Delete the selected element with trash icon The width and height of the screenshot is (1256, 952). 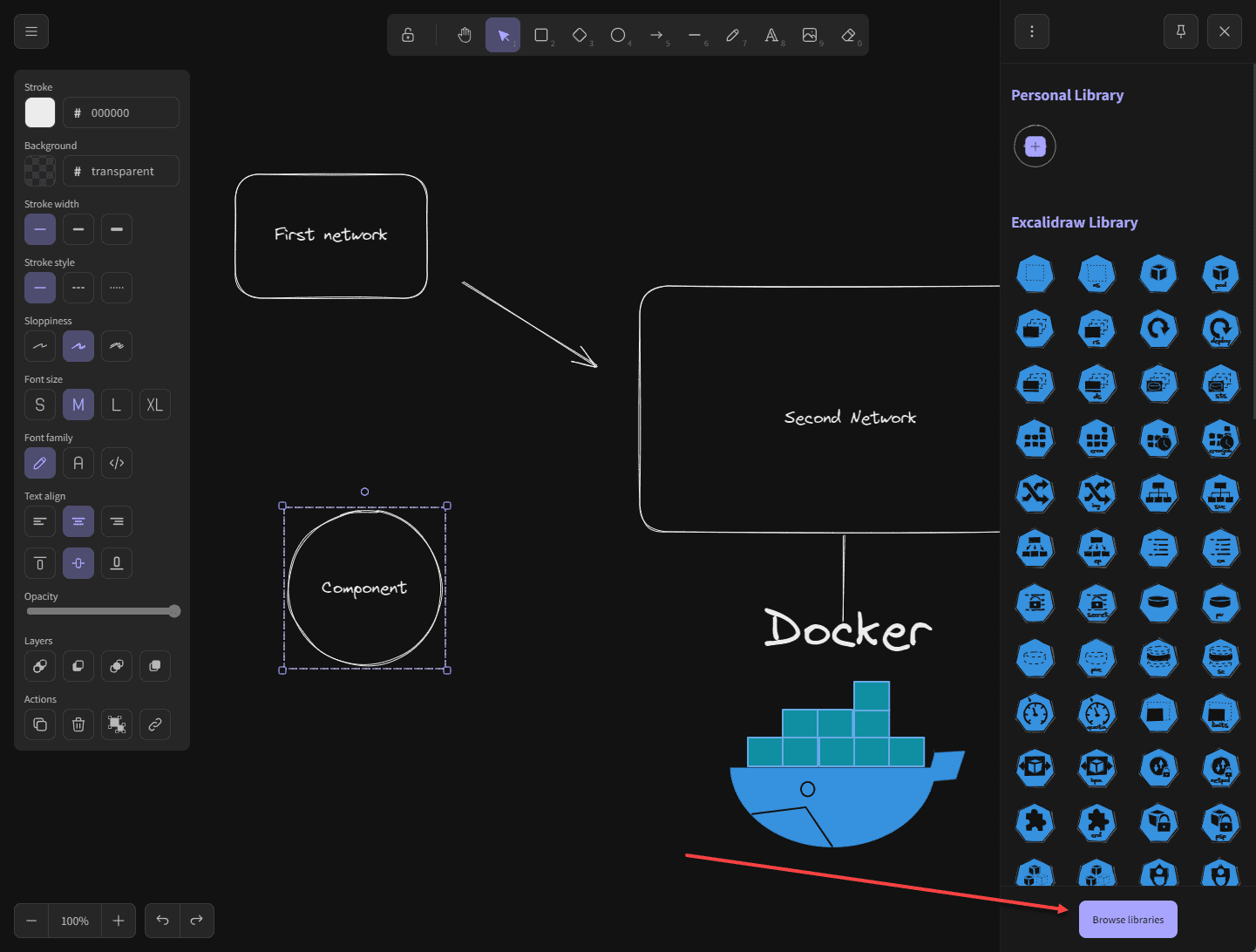point(78,724)
